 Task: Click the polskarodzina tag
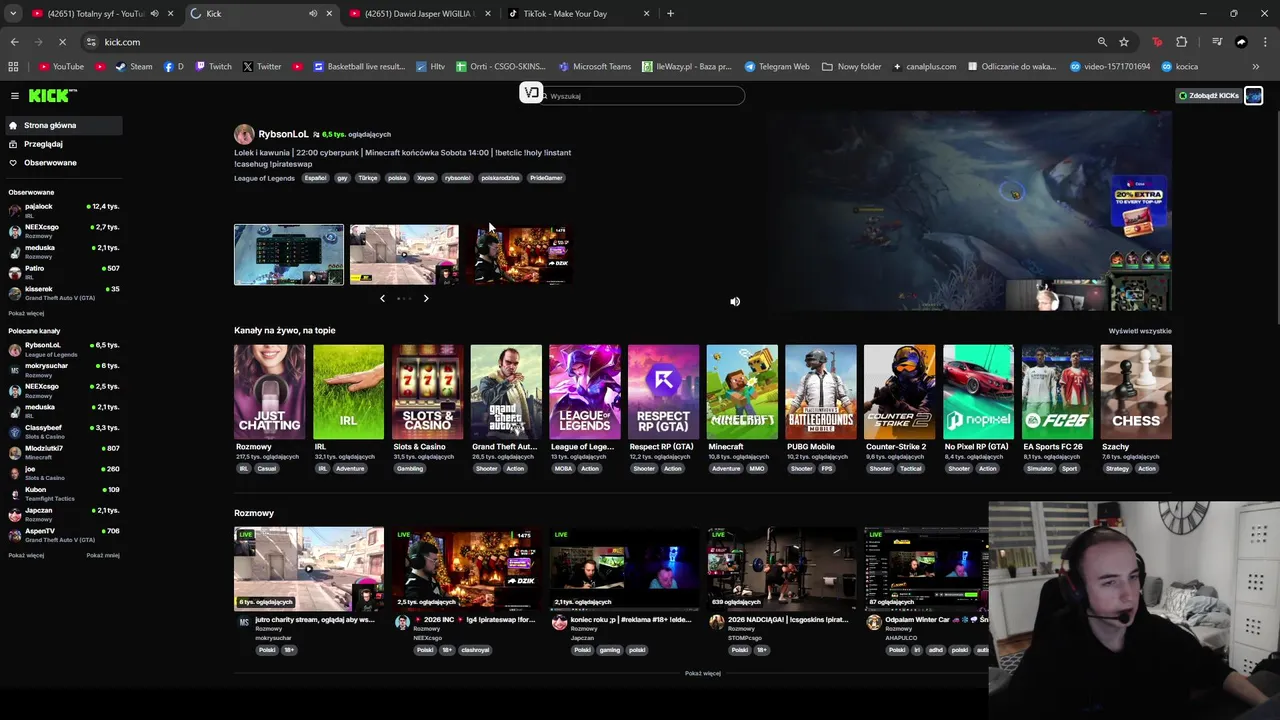pos(500,178)
